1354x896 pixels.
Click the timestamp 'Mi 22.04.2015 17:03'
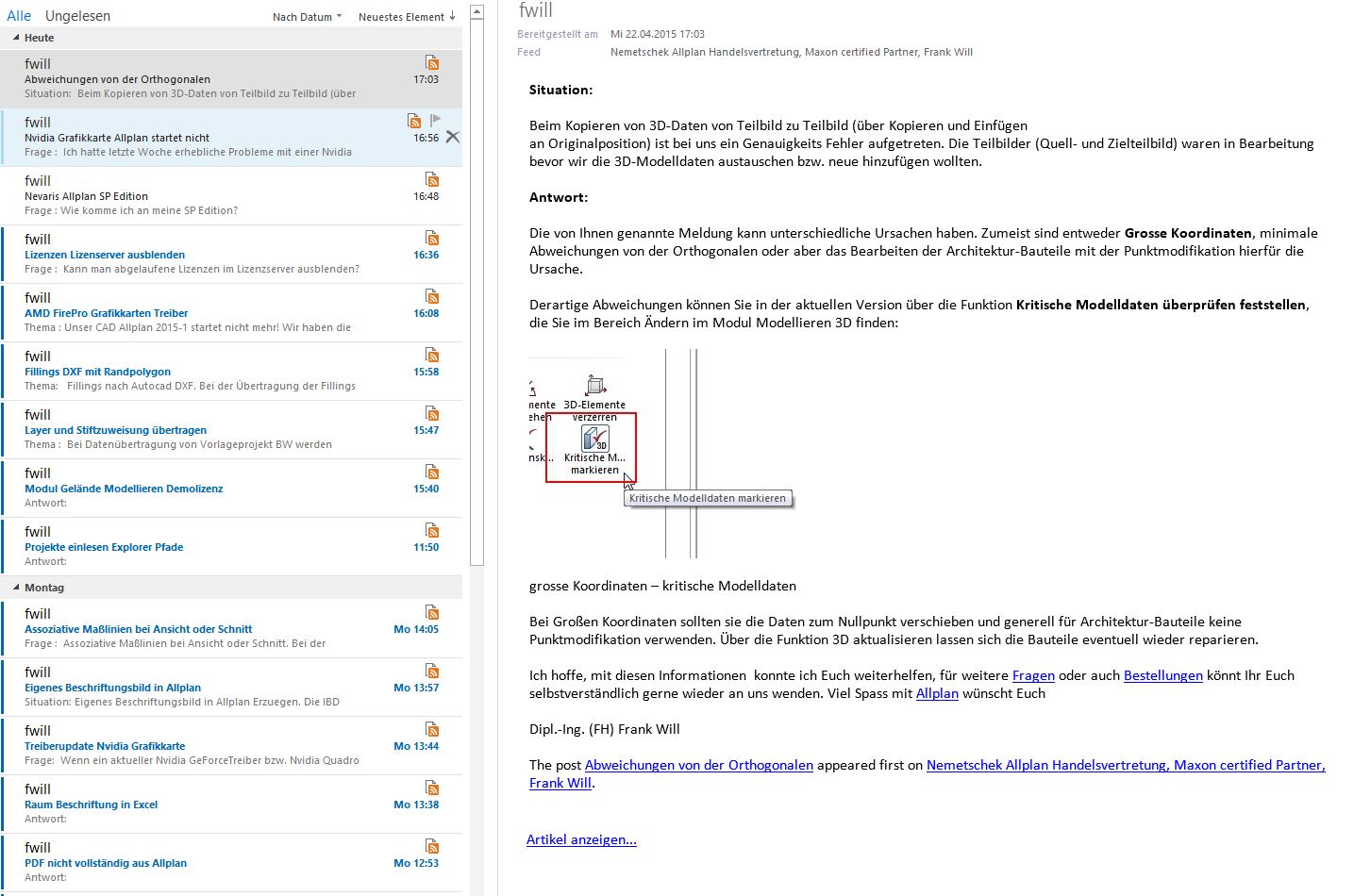click(x=658, y=34)
